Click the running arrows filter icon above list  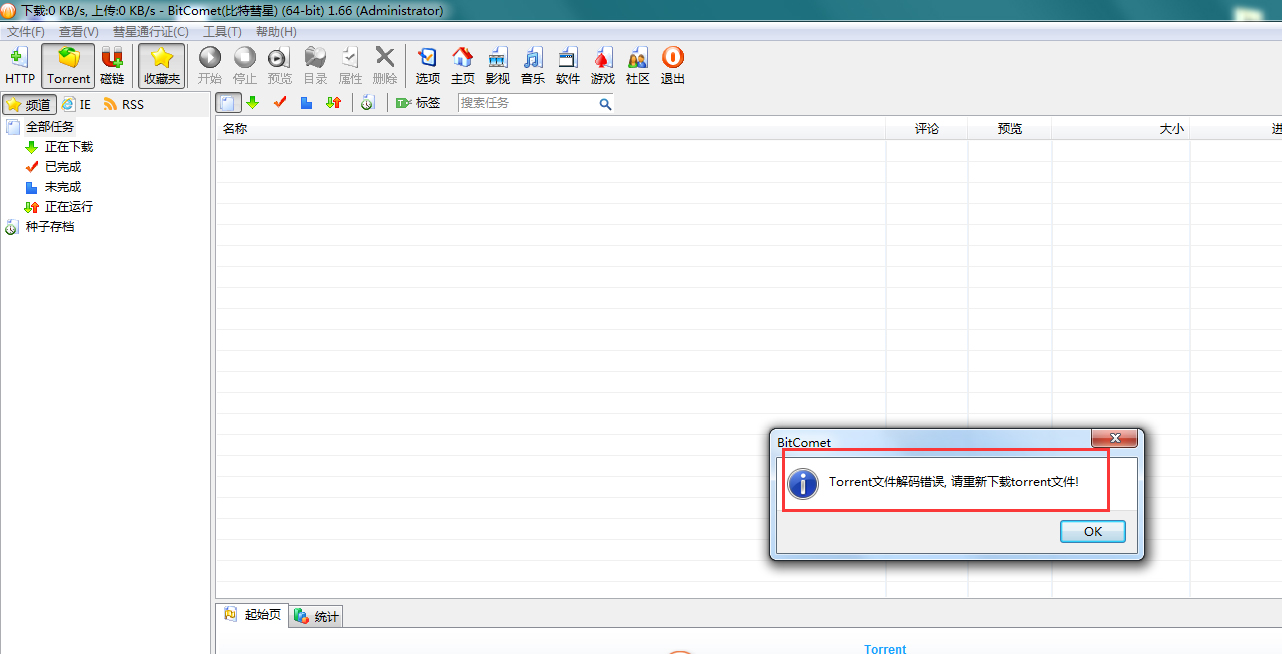(x=334, y=103)
